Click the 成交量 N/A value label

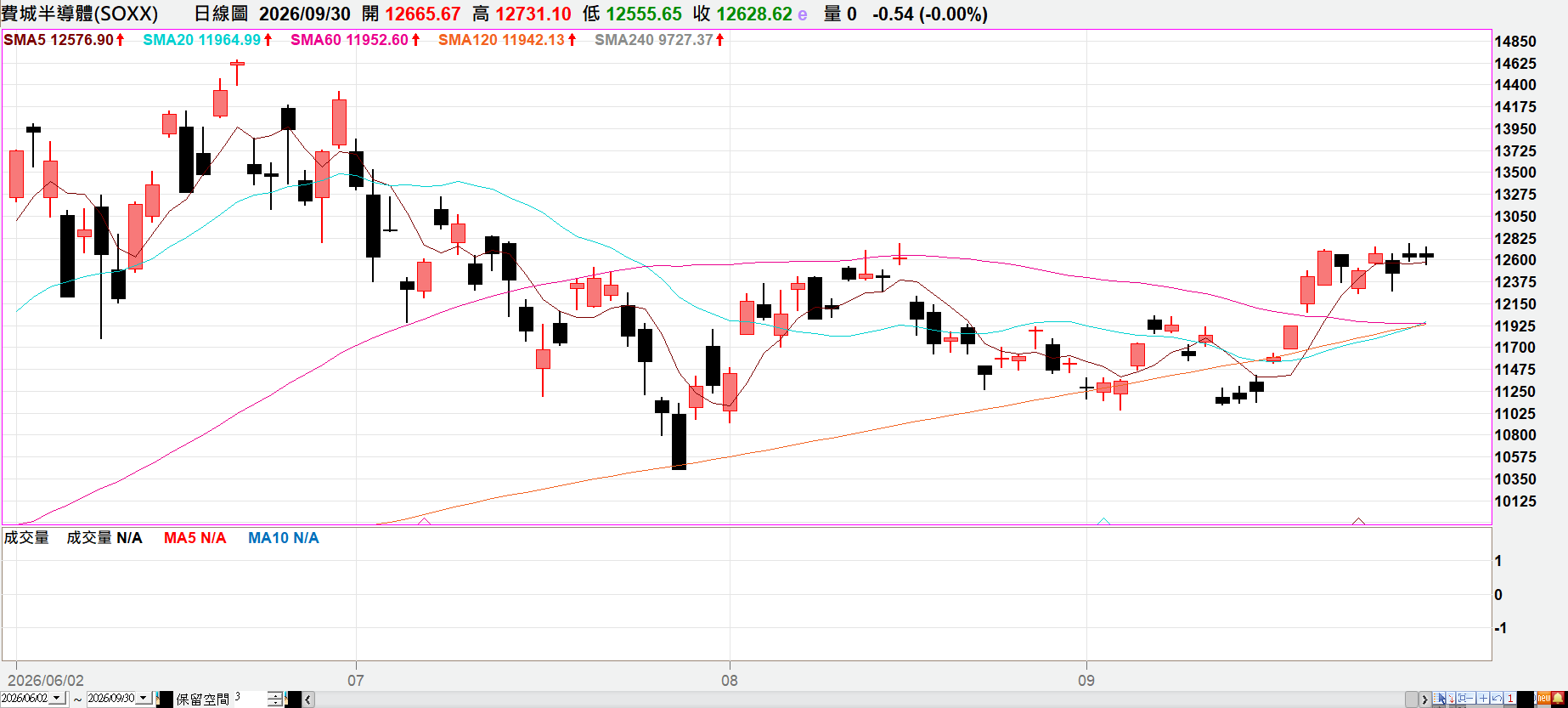pyautogui.click(x=104, y=538)
